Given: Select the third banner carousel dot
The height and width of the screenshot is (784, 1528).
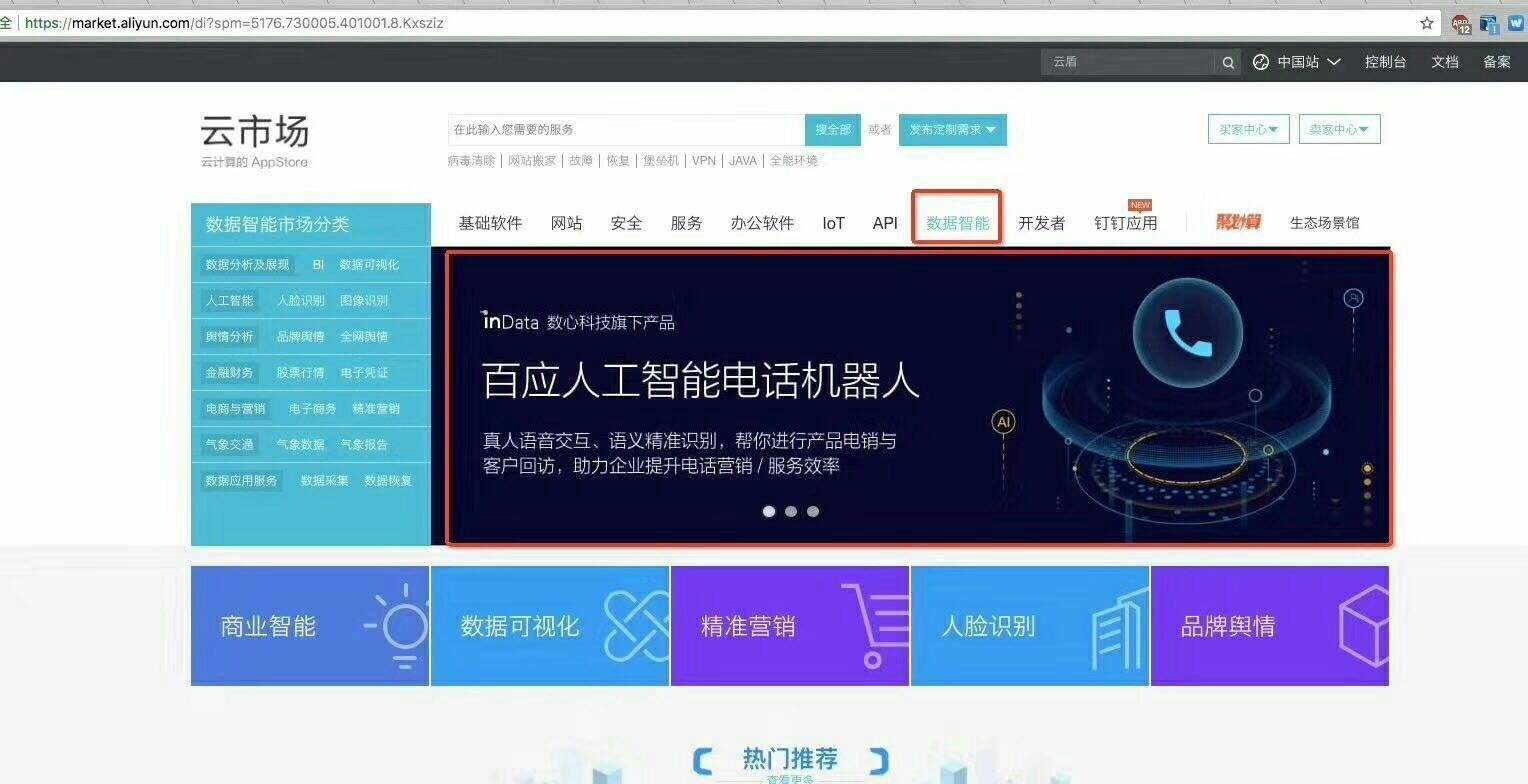Looking at the screenshot, I should (x=813, y=511).
